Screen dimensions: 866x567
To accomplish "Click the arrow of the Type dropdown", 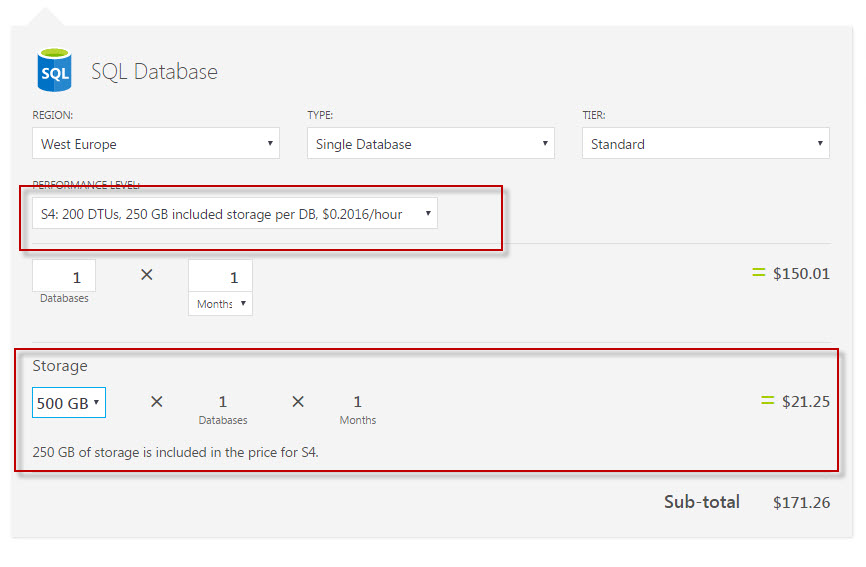I will [545, 144].
